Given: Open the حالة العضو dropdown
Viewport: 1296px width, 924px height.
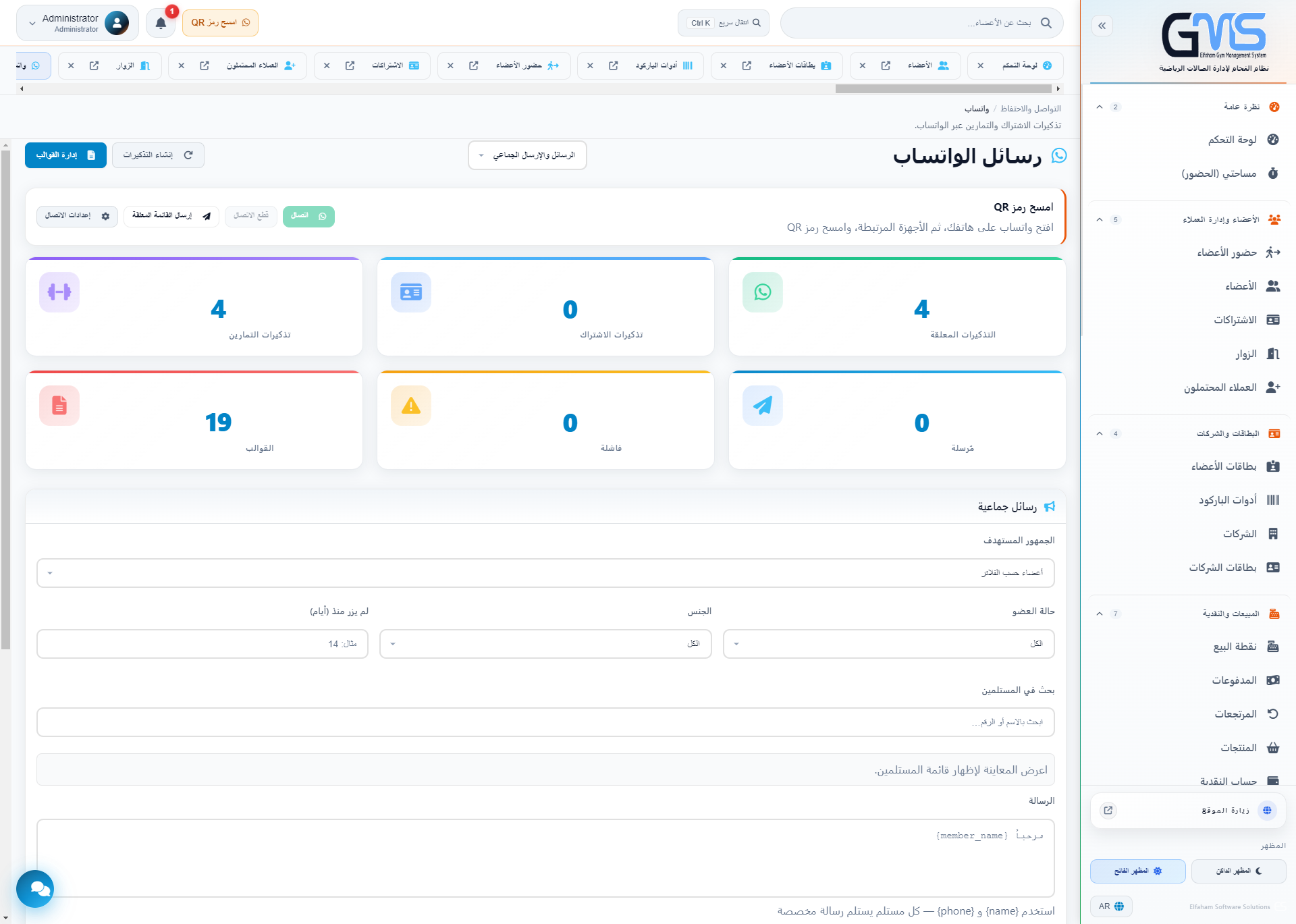Looking at the screenshot, I should tap(888, 644).
